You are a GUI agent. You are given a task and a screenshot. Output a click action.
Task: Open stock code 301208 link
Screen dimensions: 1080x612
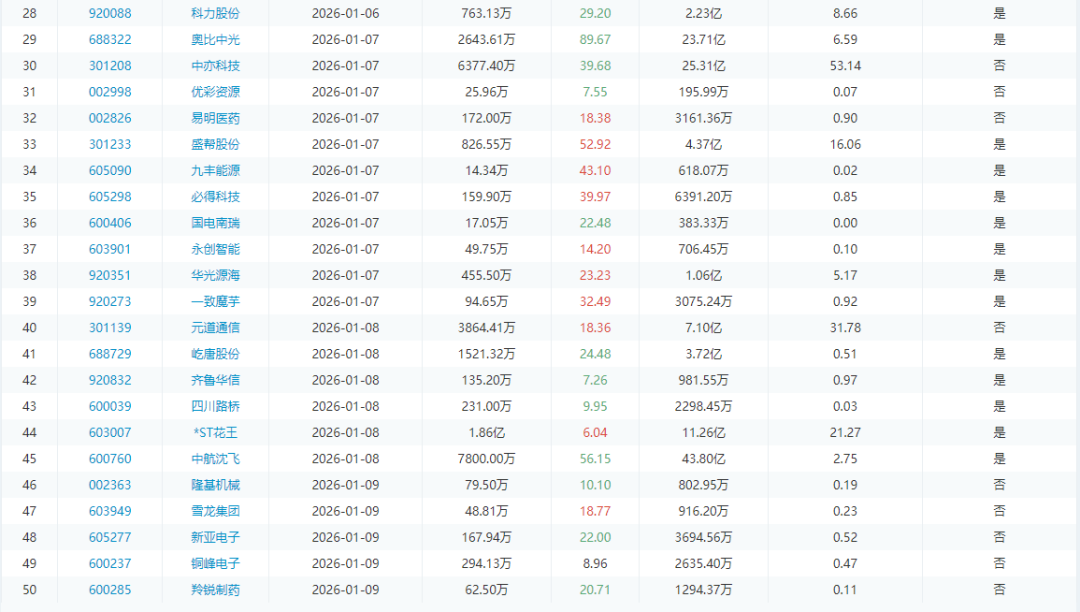(x=110, y=65)
